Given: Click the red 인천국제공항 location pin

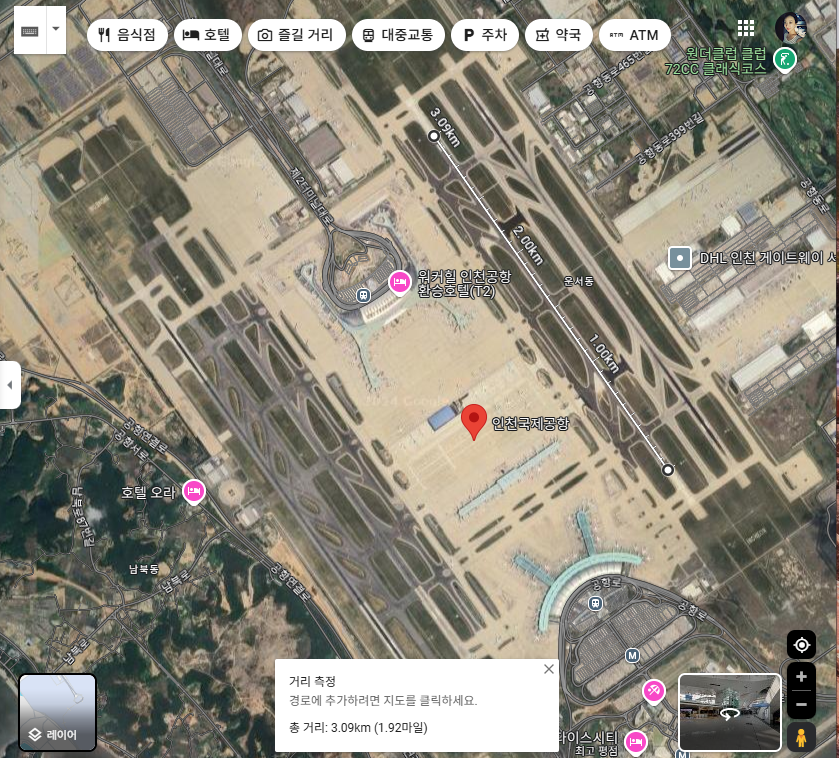Looking at the screenshot, I should click(x=474, y=422).
